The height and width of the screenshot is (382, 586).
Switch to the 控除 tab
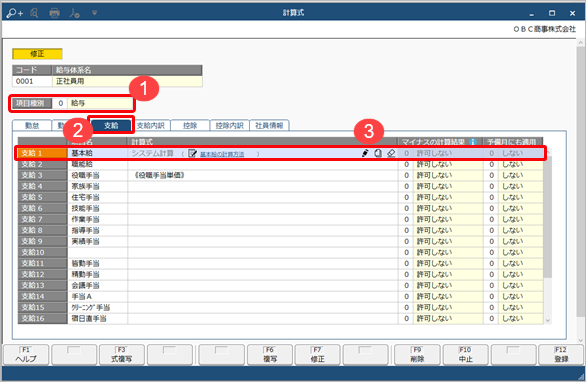pyautogui.click(x=190, y=126)
